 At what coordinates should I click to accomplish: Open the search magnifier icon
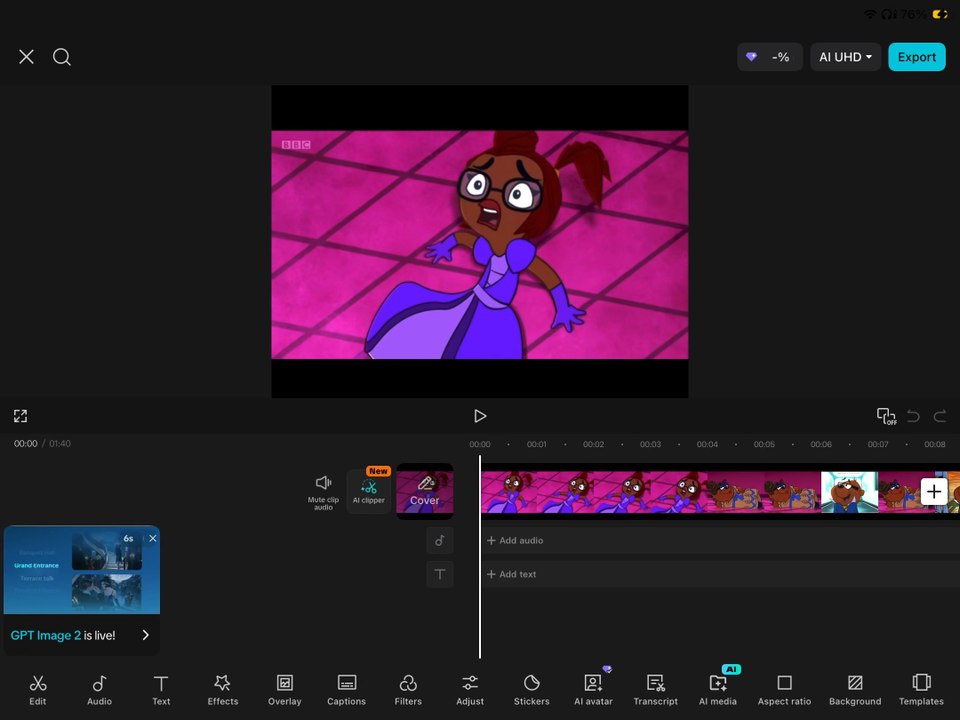coord(61,57)
